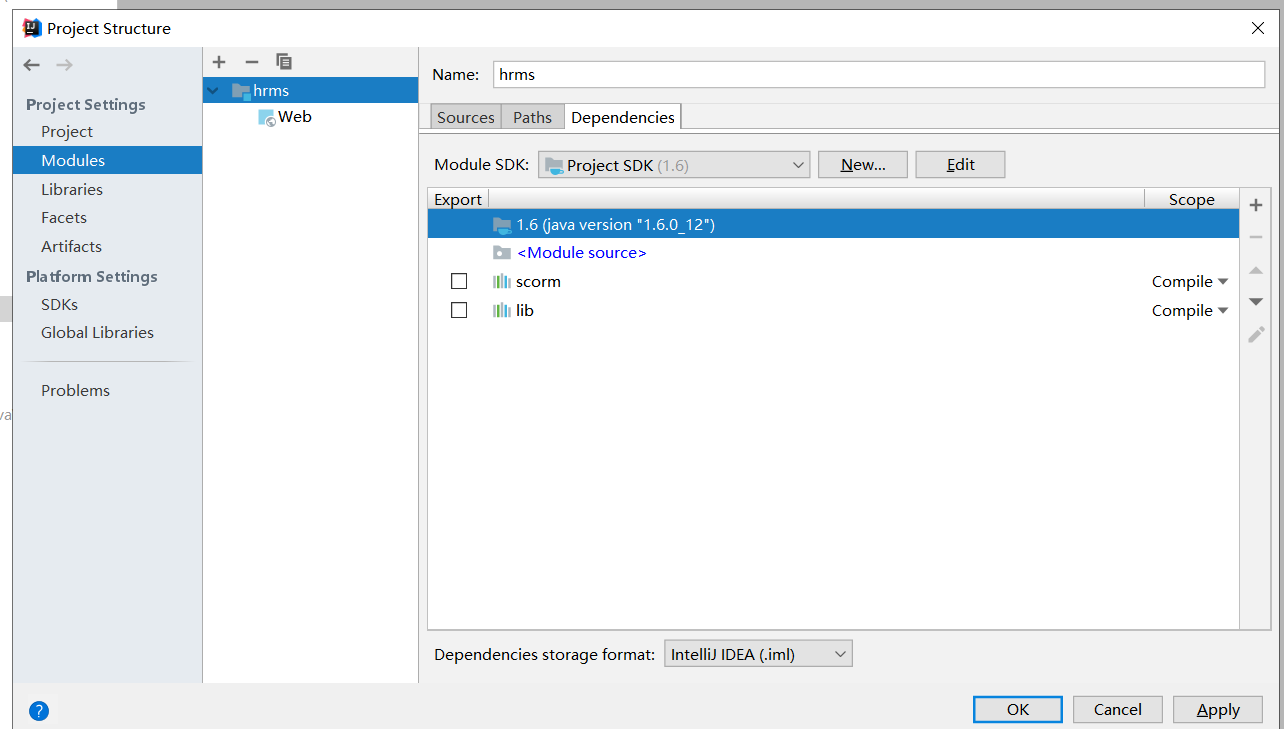Screen dimensions: 1284x729
Task: Apply changes with the Apply button
Action: tap(1217, 709)
